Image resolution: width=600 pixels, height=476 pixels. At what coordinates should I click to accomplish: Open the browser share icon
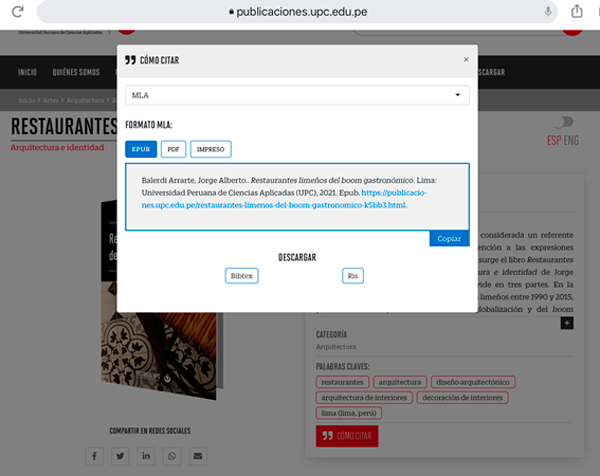[x=577, y=11]
